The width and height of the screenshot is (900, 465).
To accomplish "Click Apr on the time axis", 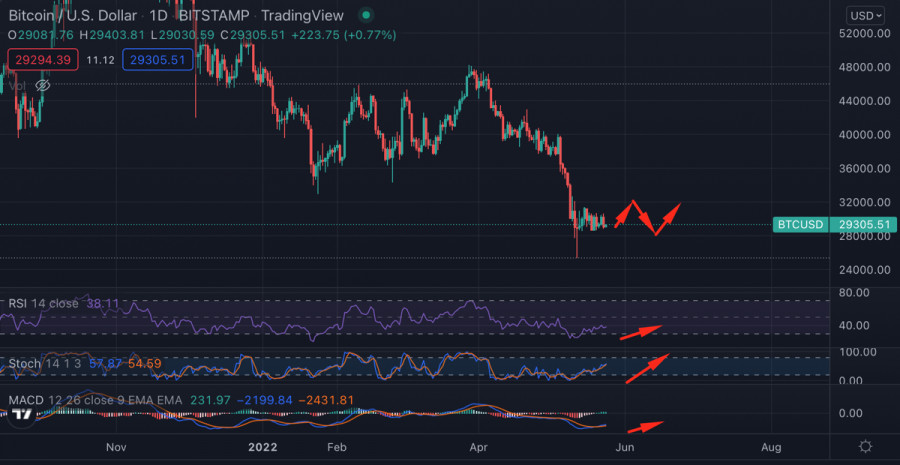I will click(x=478, y=447).
